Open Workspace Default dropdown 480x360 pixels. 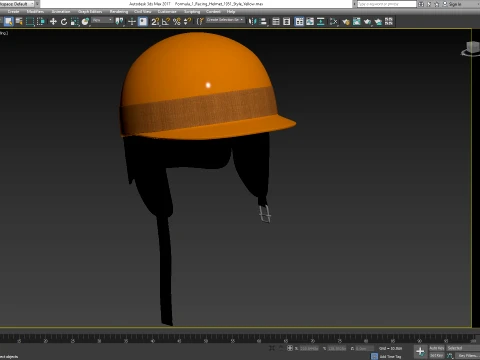click(x=17, y=4)
